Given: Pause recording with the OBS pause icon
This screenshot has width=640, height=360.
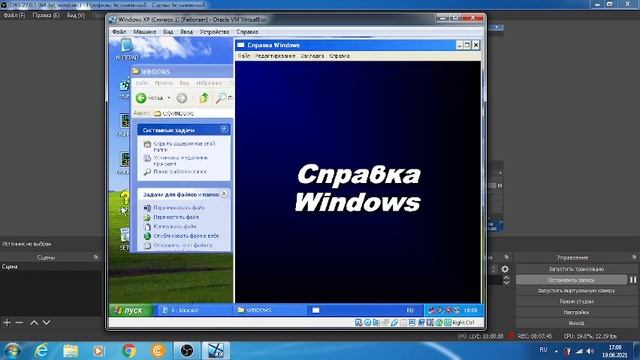Looking at the screenshot, I should tap(633, 280).
